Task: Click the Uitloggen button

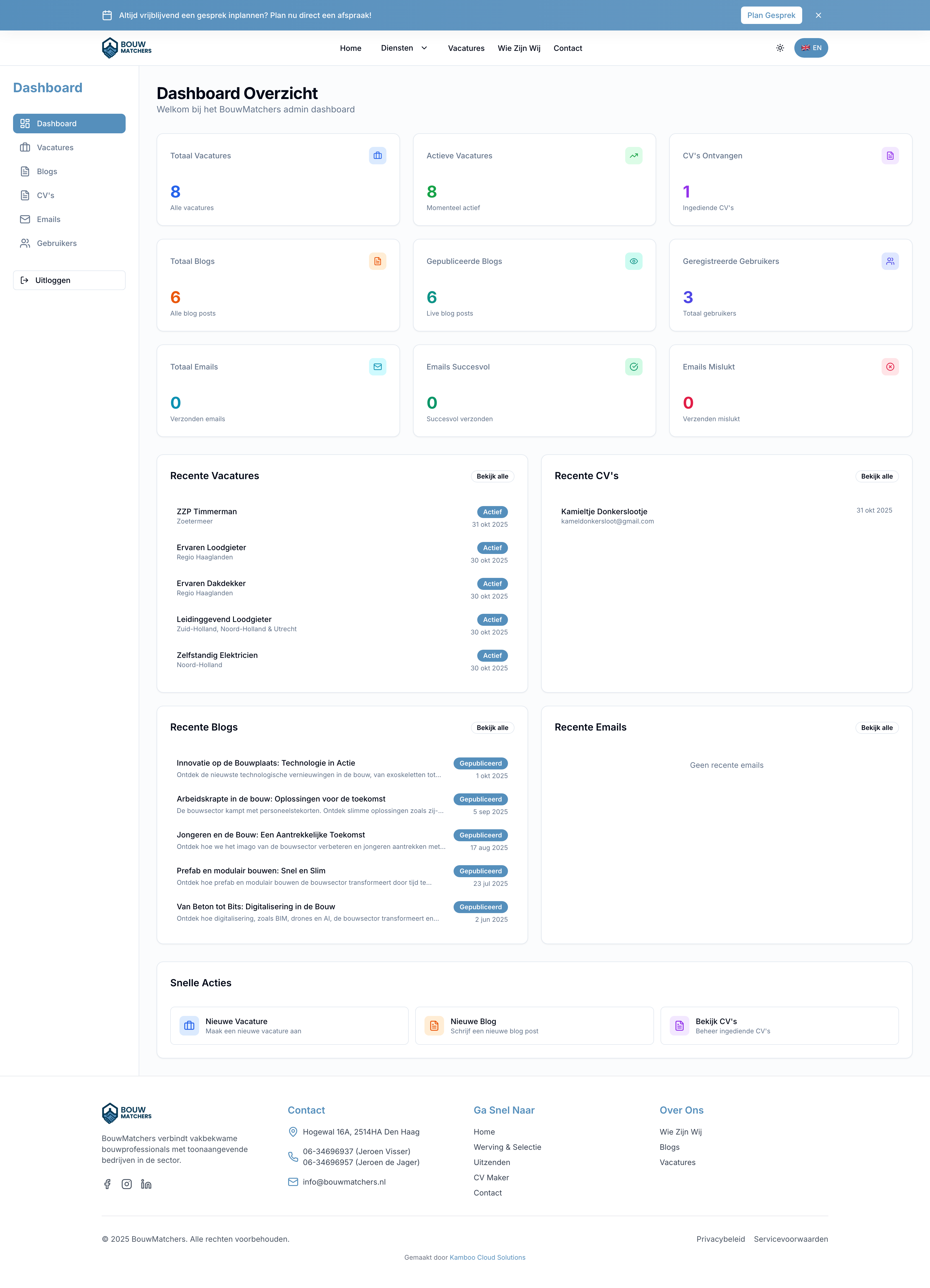Action: [69, 280]
